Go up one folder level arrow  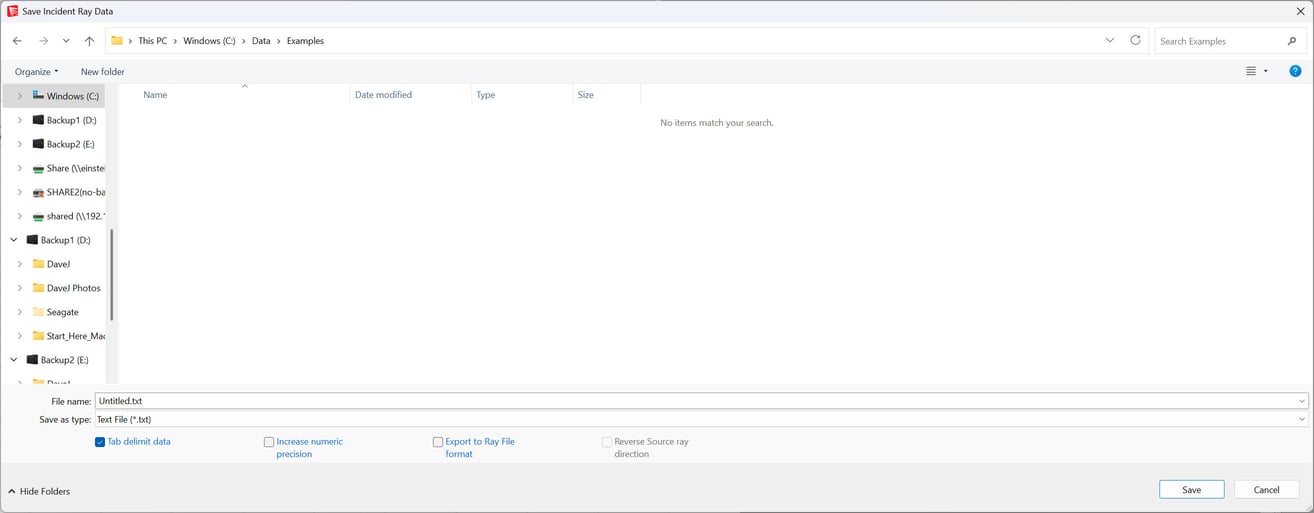click(89, 41)
